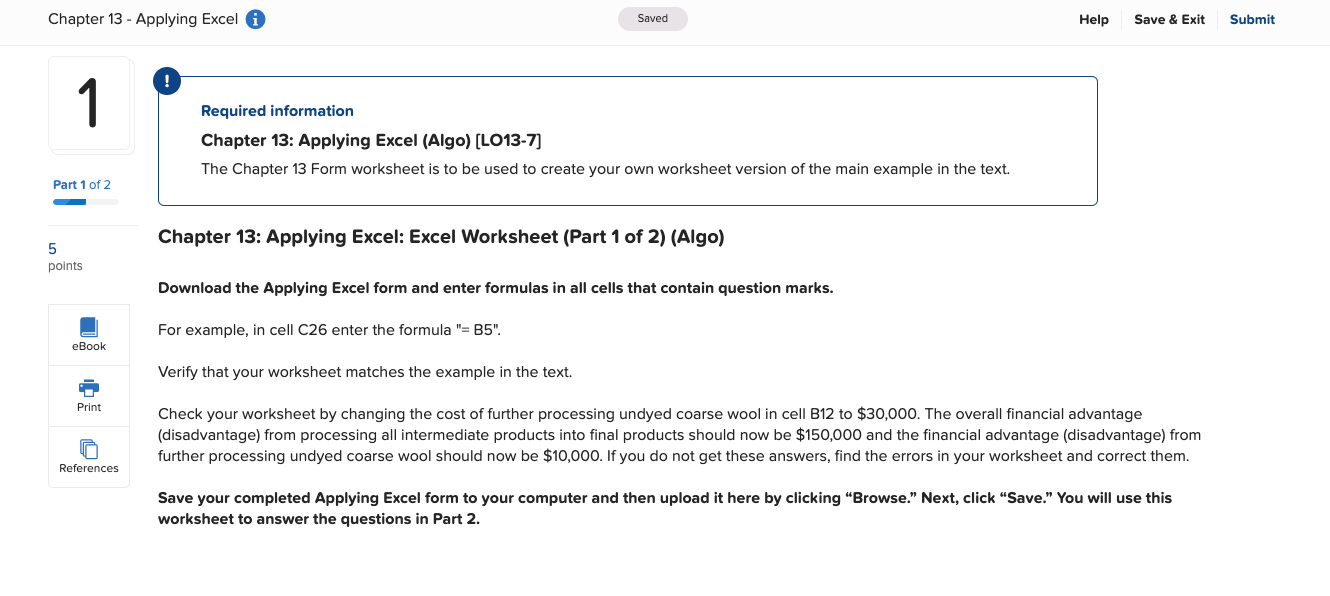Image resolution: width=1330 pixels, height=596 pixels.
Task: Click the Chapter 13 - Applying Excel title
Action: [x=145, y=18]
